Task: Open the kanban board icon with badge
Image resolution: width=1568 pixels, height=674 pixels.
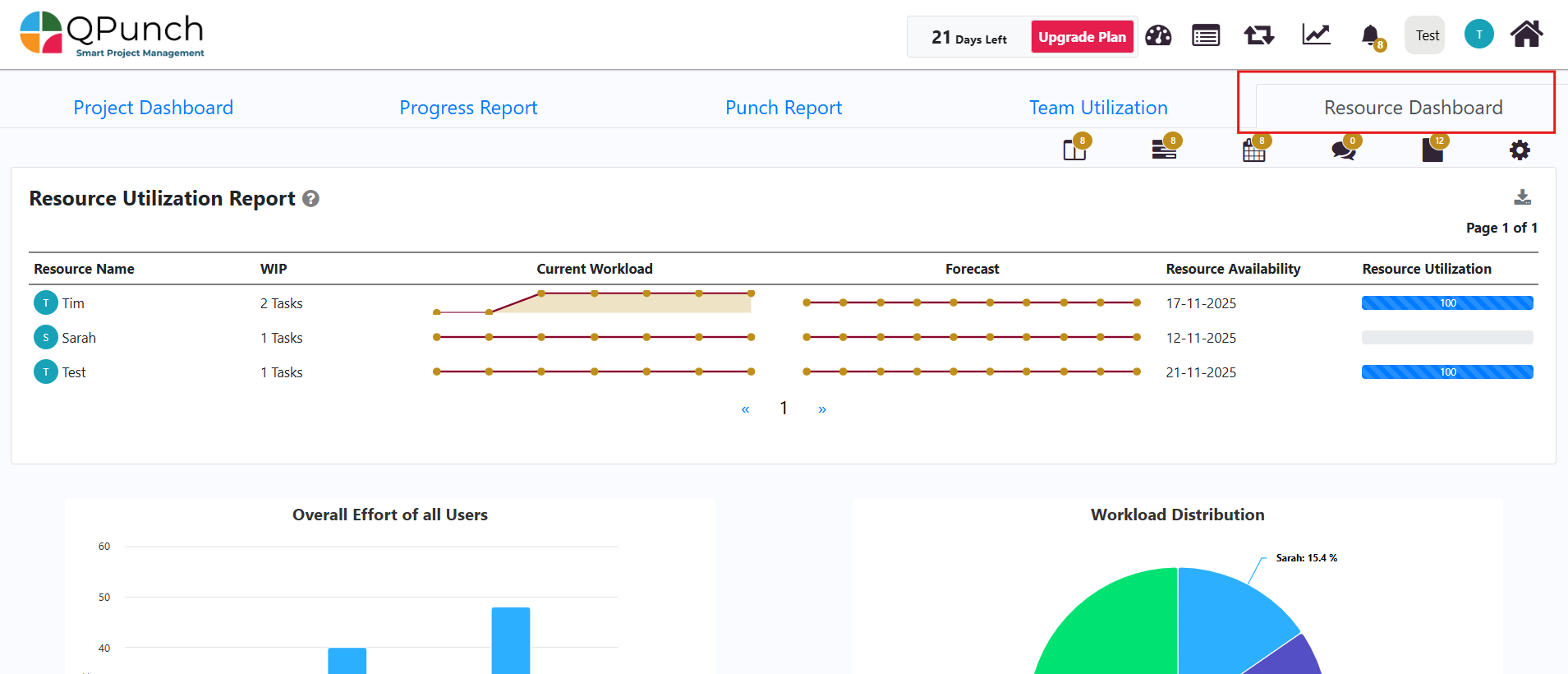Action: pyautogui.click(x=1074, y=150)
